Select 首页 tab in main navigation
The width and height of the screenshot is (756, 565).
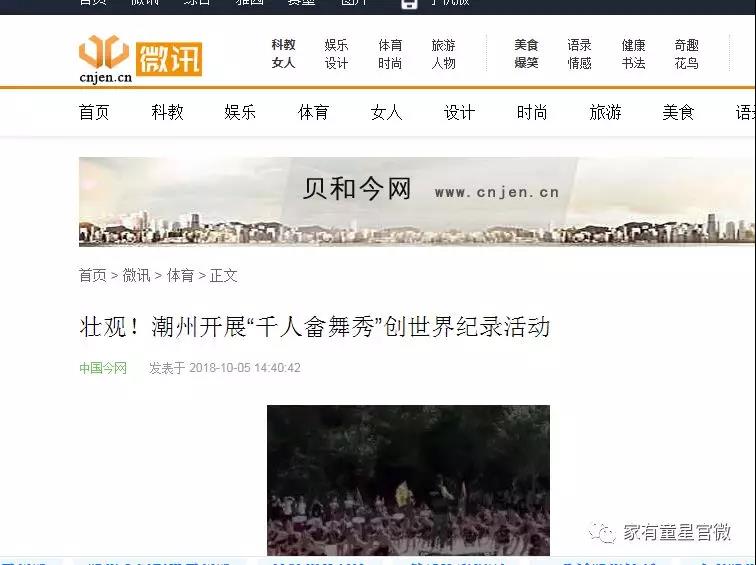tap(94, 112)
